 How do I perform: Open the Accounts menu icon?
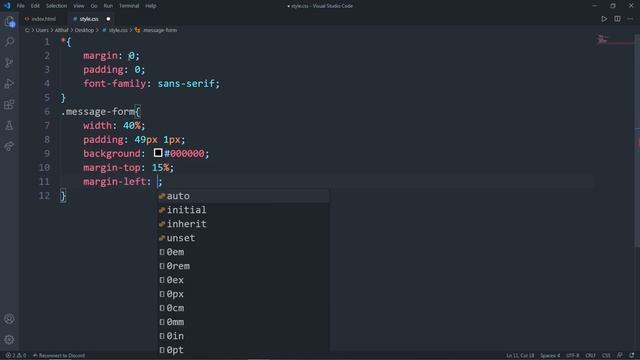9,319
